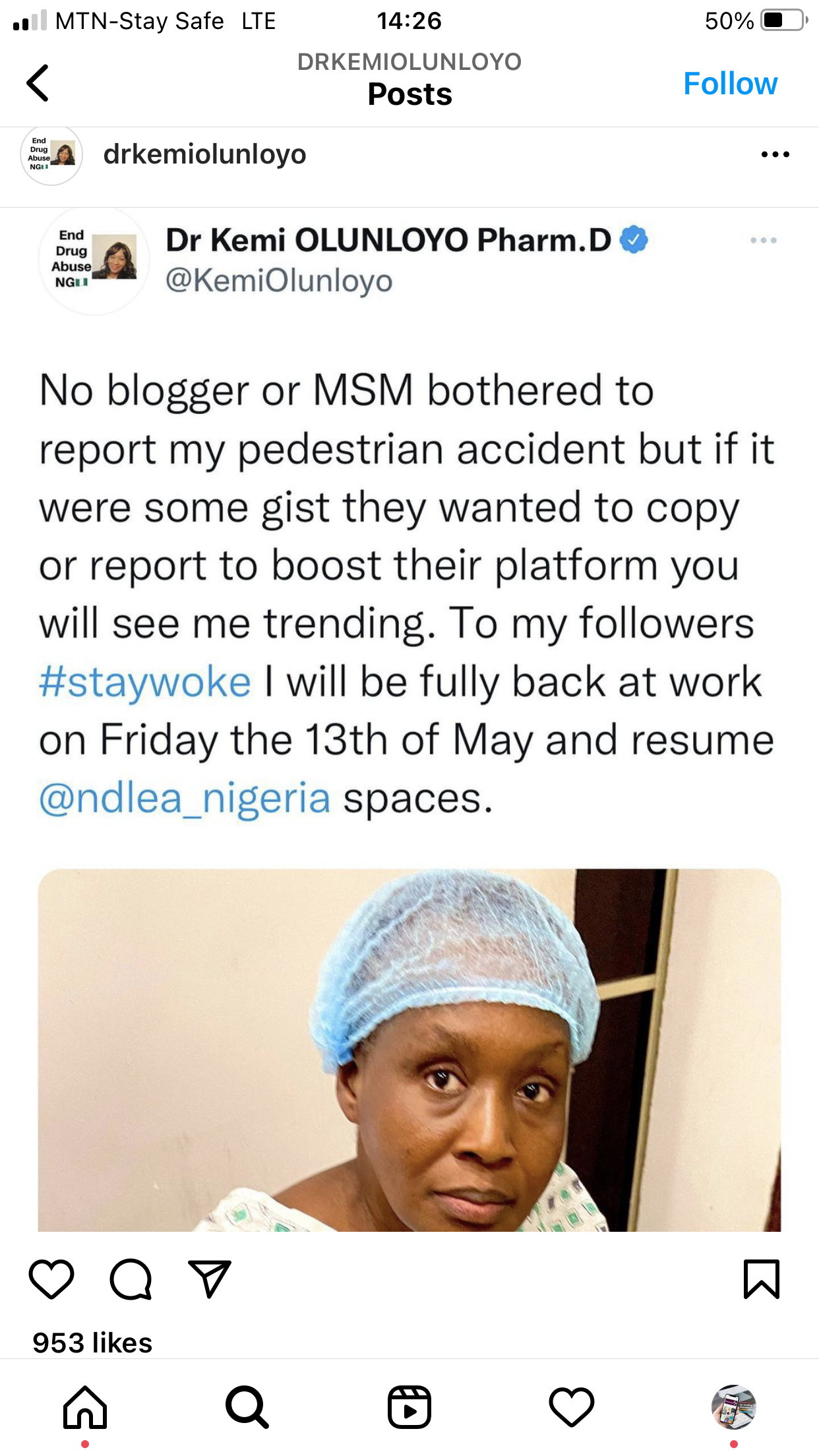
Task: Open embedded tweet's three-dot menu
Action: pyautogui.click(x=764, y=240)
